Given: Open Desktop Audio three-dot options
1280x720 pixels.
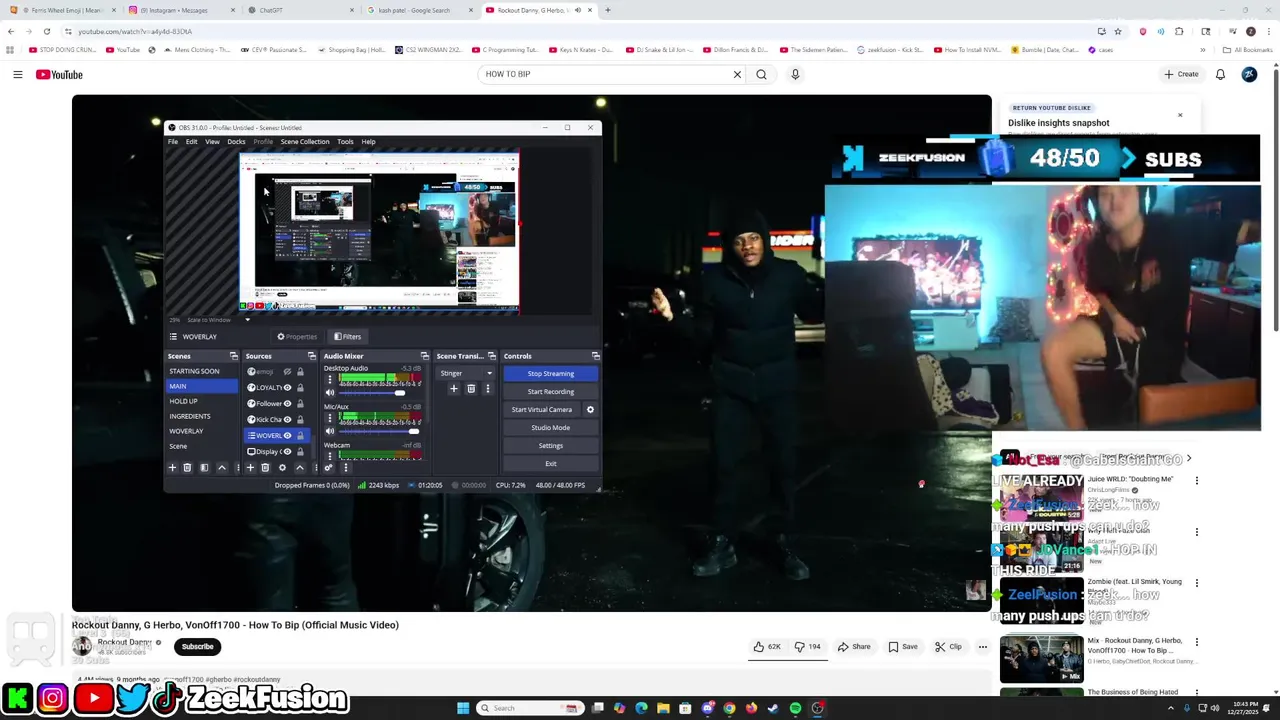Looking at the screenshot, I should (x=330, y=380).
